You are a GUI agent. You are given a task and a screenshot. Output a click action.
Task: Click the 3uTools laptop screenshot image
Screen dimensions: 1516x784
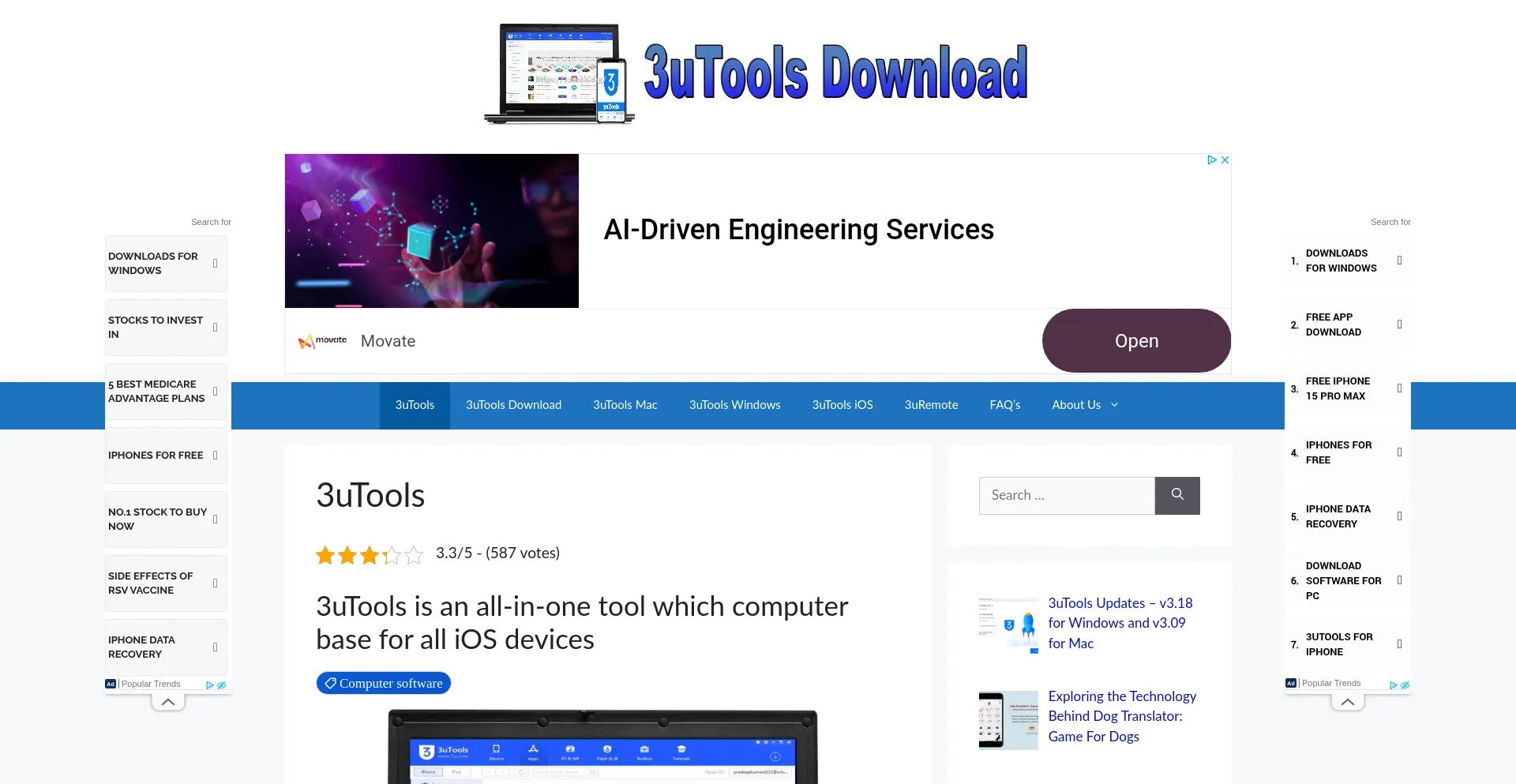602,746
